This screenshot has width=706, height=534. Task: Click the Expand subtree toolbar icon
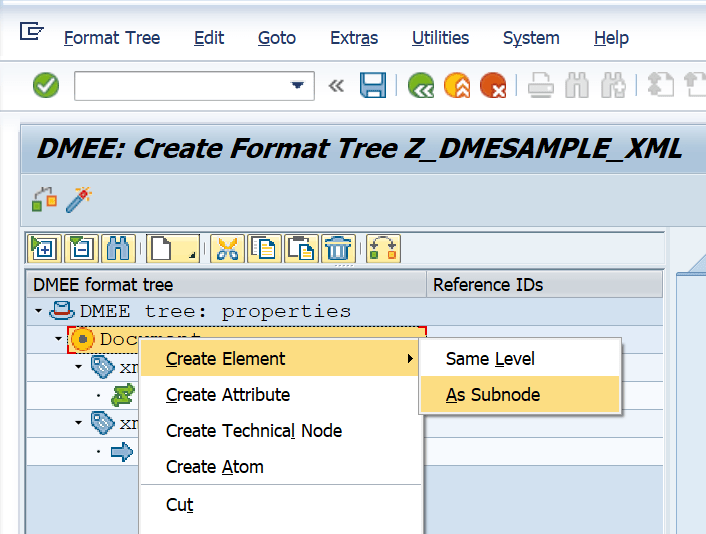[x=44, y=248]
